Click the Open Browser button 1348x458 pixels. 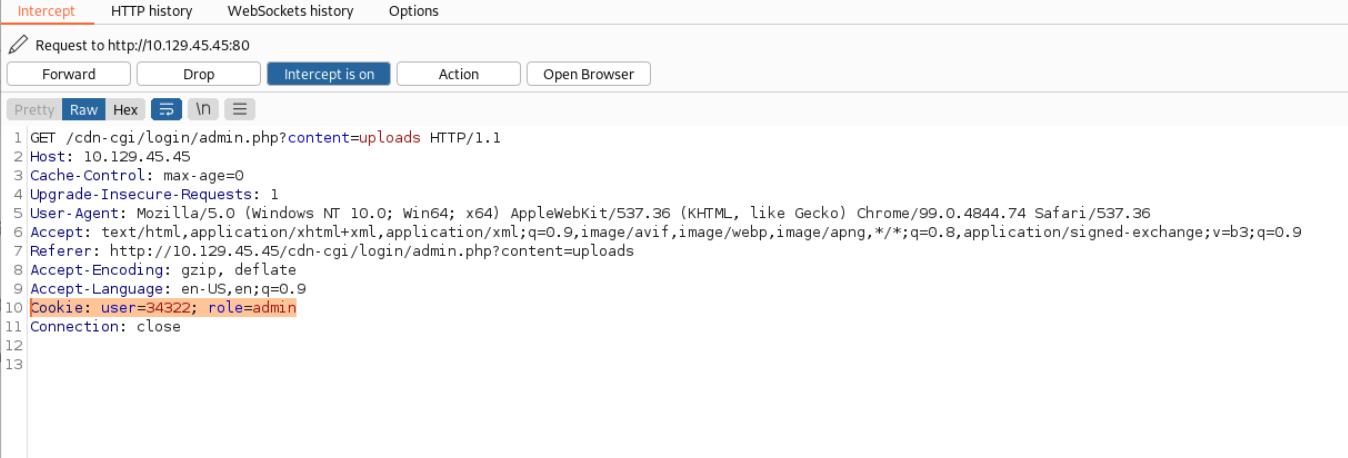589,74
